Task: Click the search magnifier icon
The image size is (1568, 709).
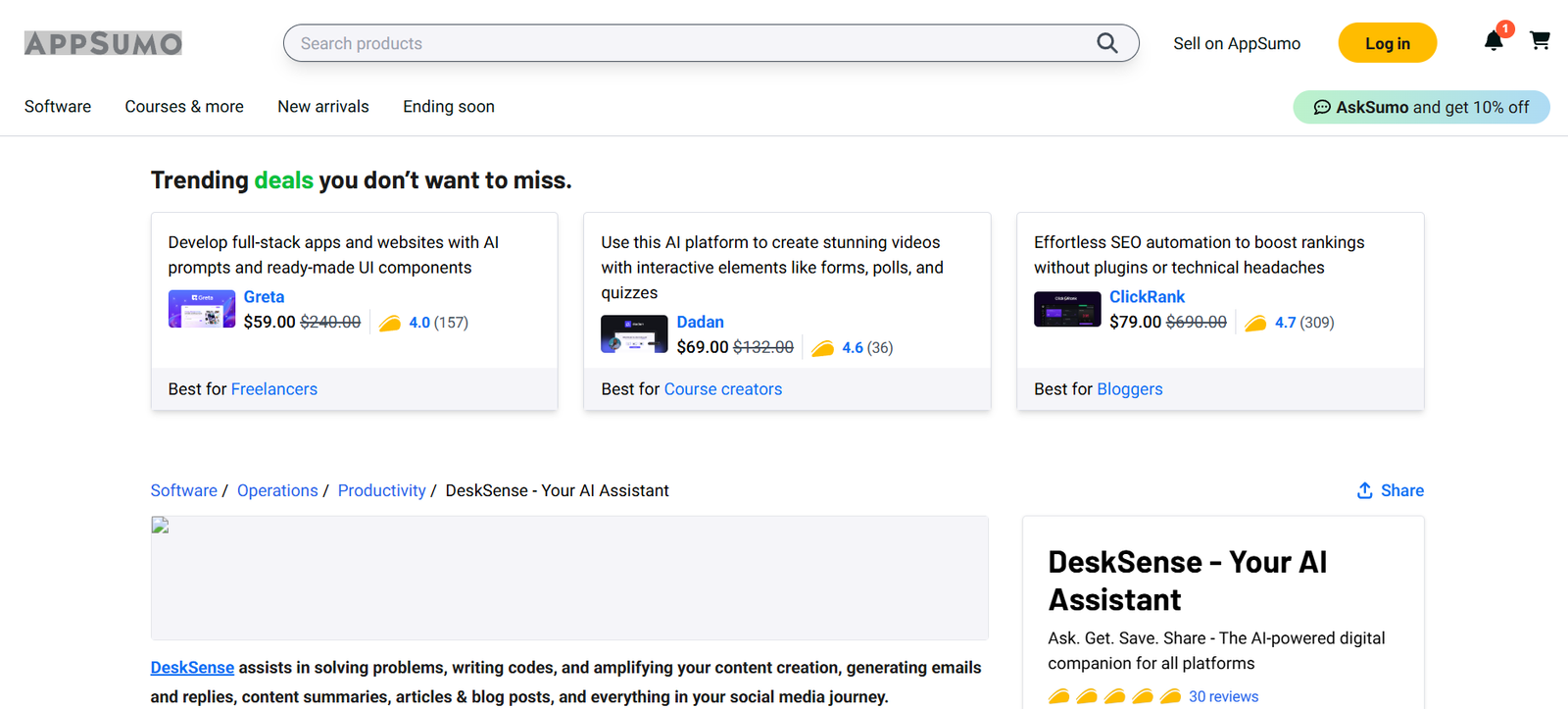Action: [1106, 43]
